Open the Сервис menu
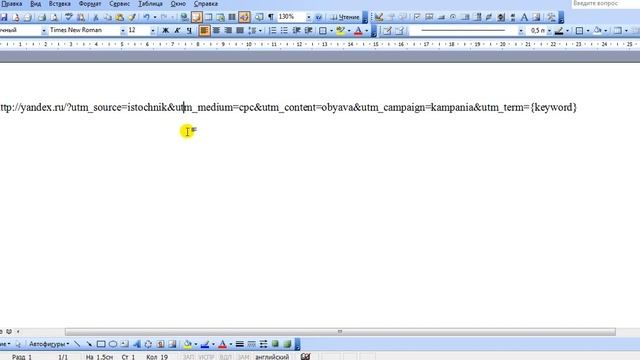 120,4
